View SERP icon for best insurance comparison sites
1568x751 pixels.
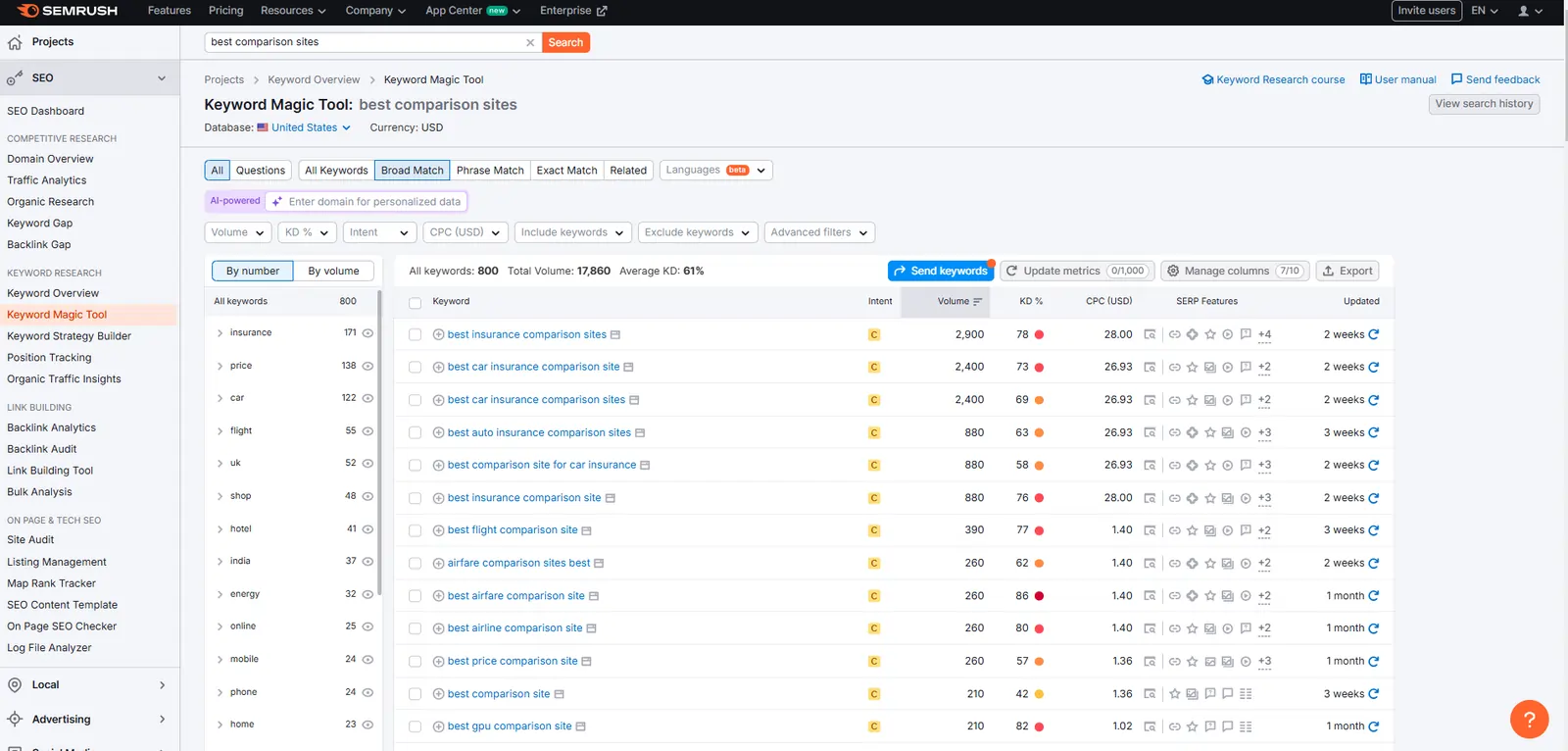click(1150, 334)
